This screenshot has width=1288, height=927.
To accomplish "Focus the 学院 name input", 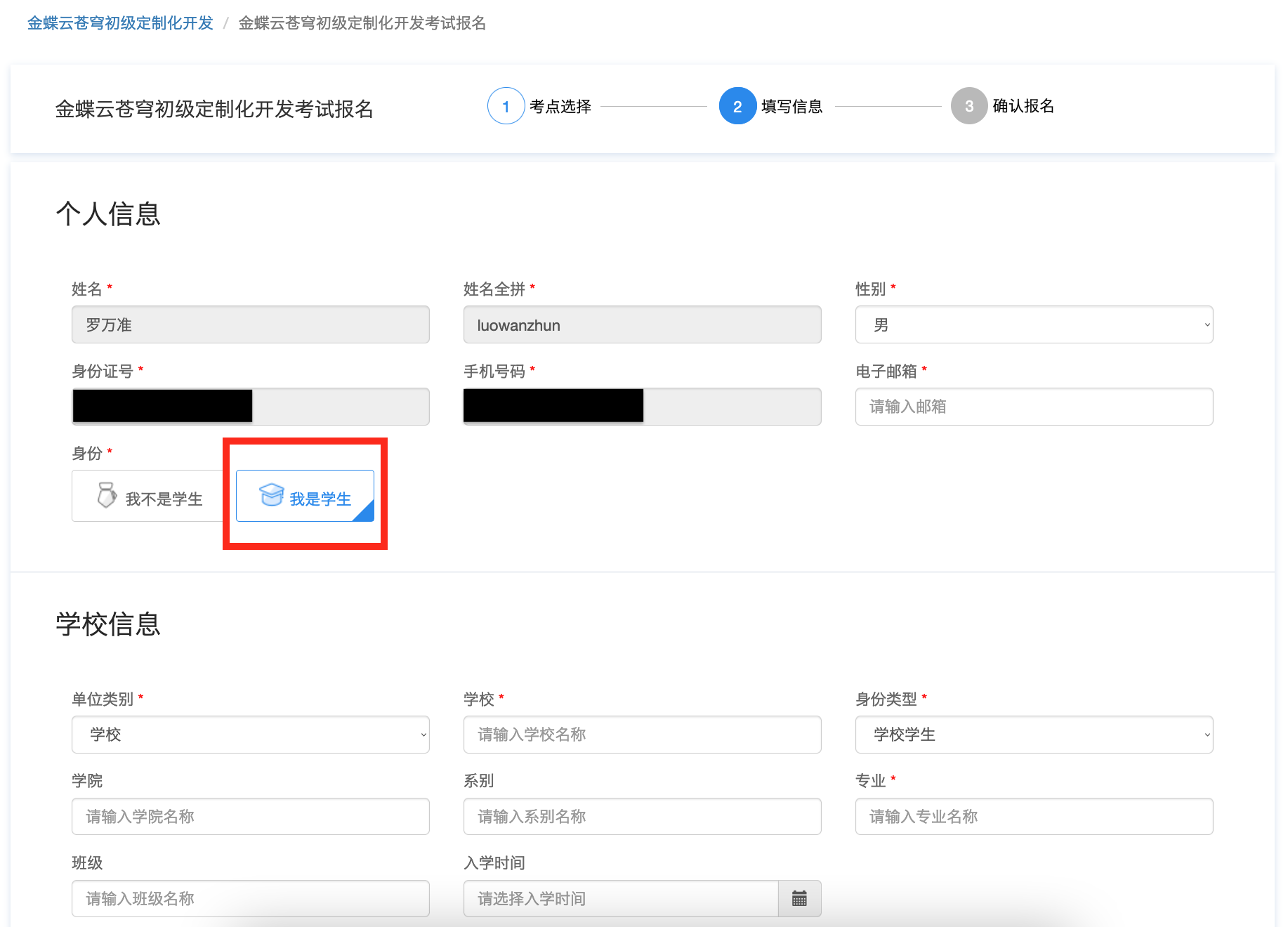I will pyautogui.click(x=250, y=816).
